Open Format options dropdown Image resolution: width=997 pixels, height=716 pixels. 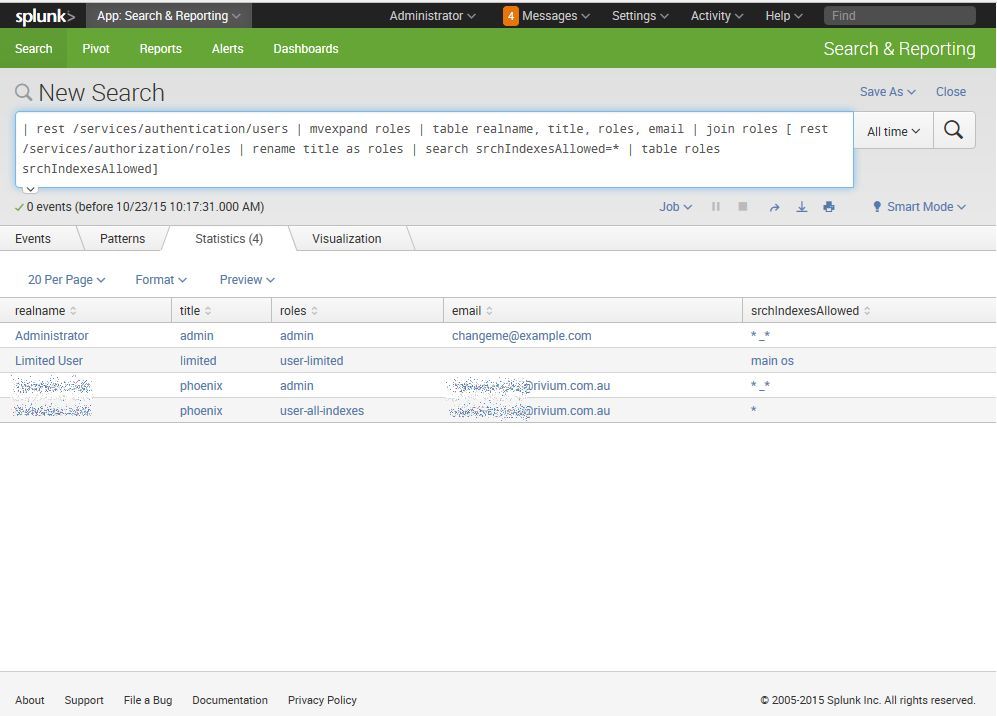tap(161, 280)
